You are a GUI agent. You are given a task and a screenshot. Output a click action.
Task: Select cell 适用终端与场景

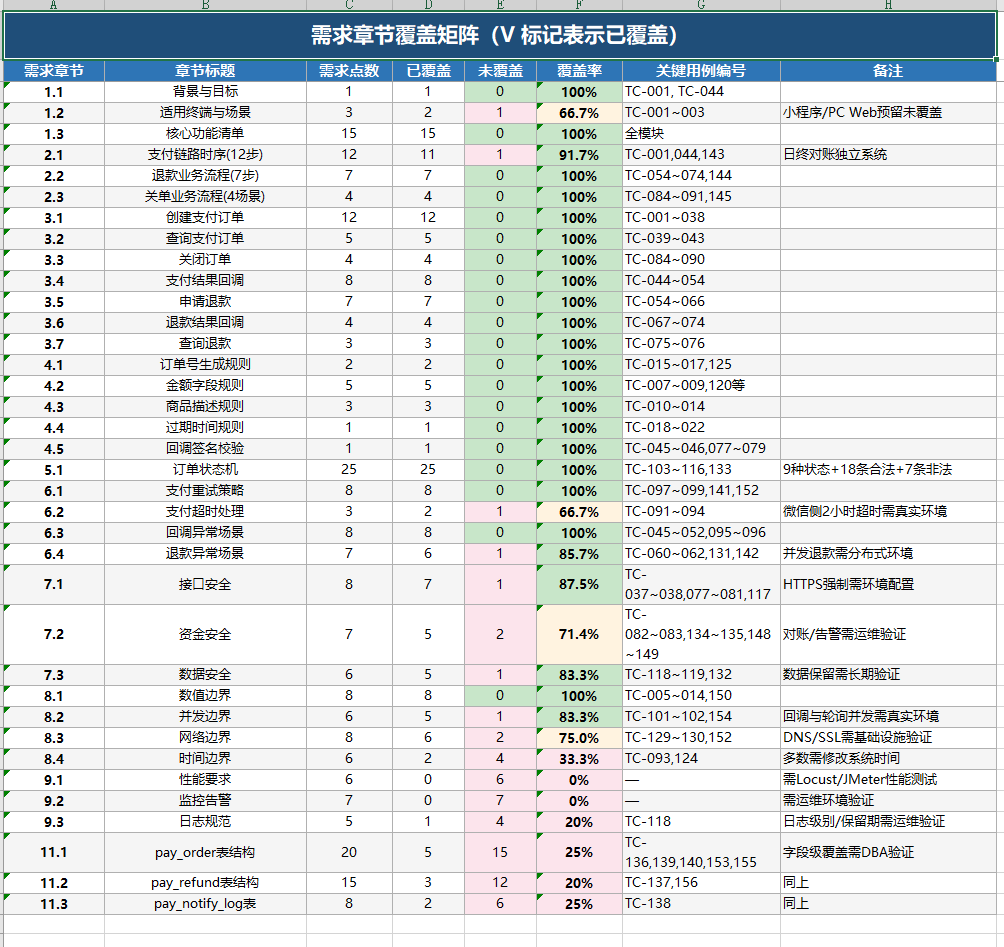coord(206,113)
